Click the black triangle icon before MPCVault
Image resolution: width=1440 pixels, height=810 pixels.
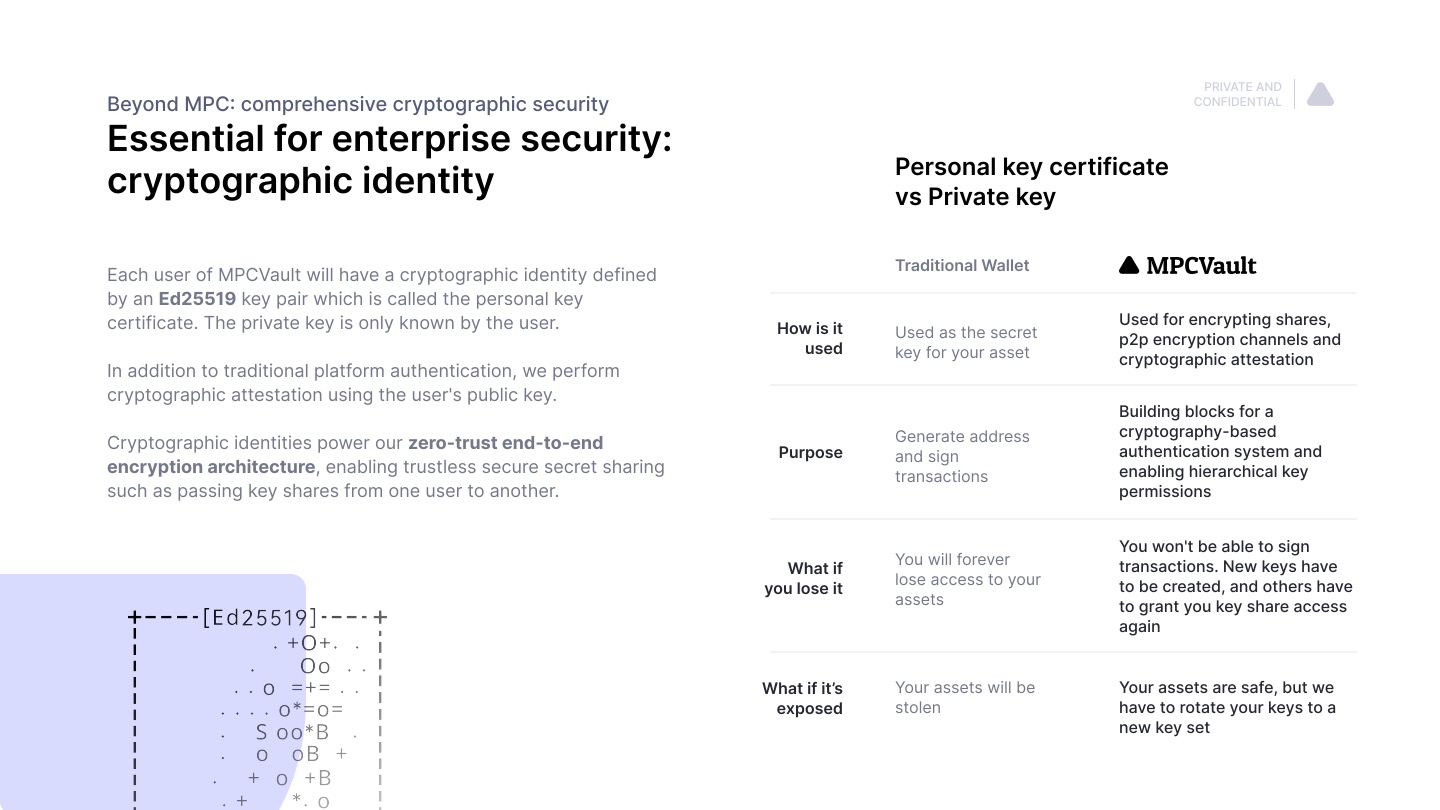[1129, 265]
